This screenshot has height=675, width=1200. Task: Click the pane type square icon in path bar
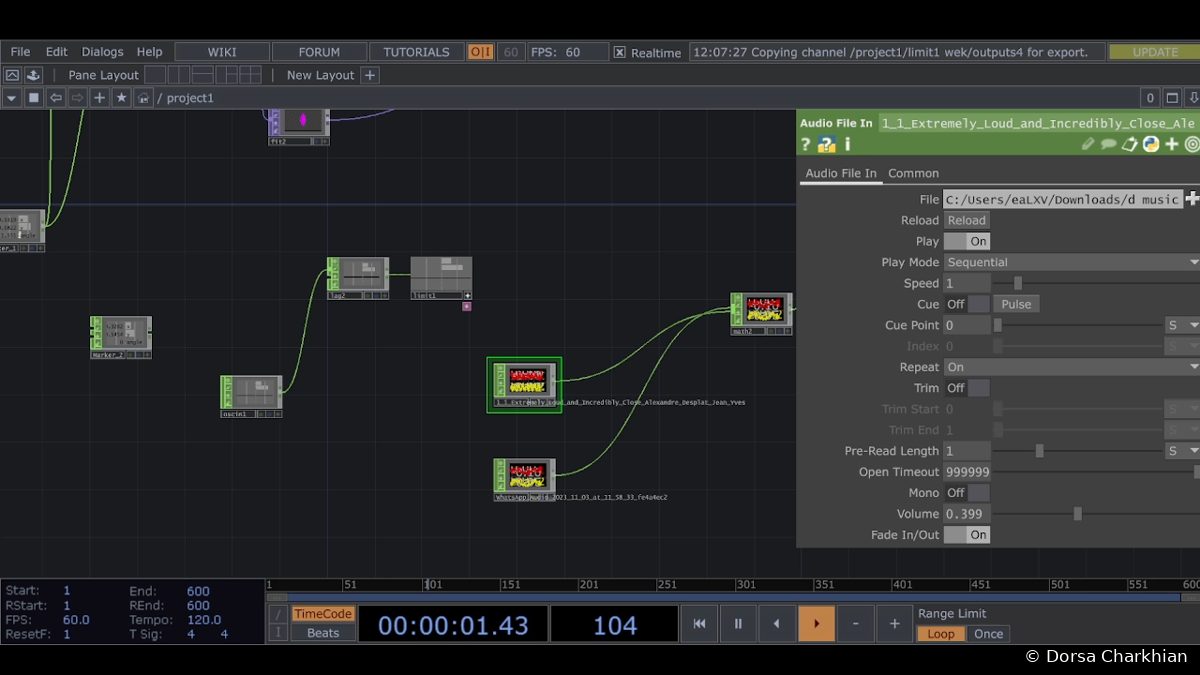point(33,98)
